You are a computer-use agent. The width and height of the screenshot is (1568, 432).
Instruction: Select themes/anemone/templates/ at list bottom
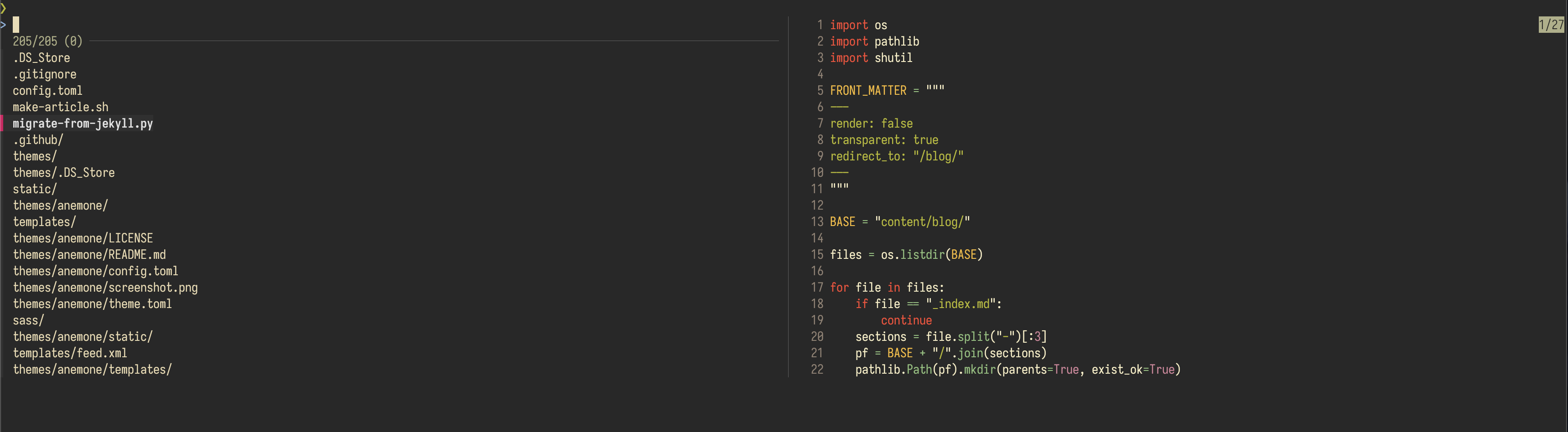pyautogui.click(x=93, y=369)
